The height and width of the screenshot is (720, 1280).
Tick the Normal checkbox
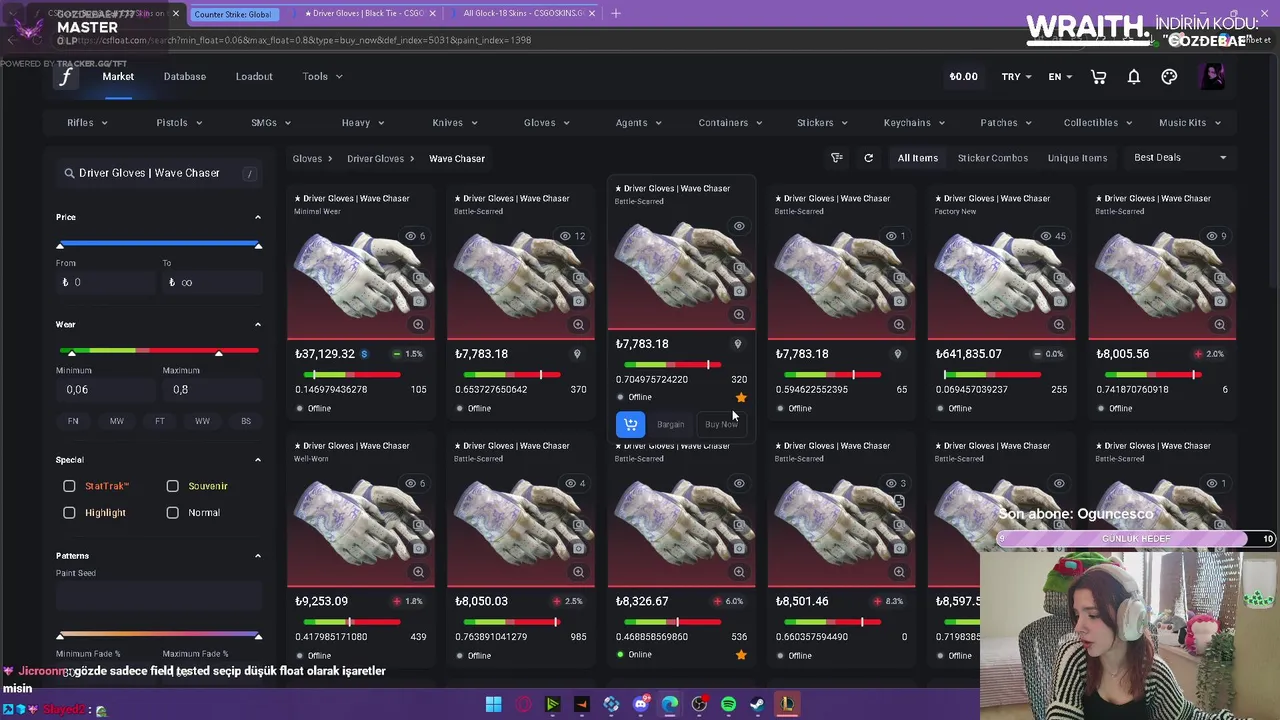(x=172, y=512)
